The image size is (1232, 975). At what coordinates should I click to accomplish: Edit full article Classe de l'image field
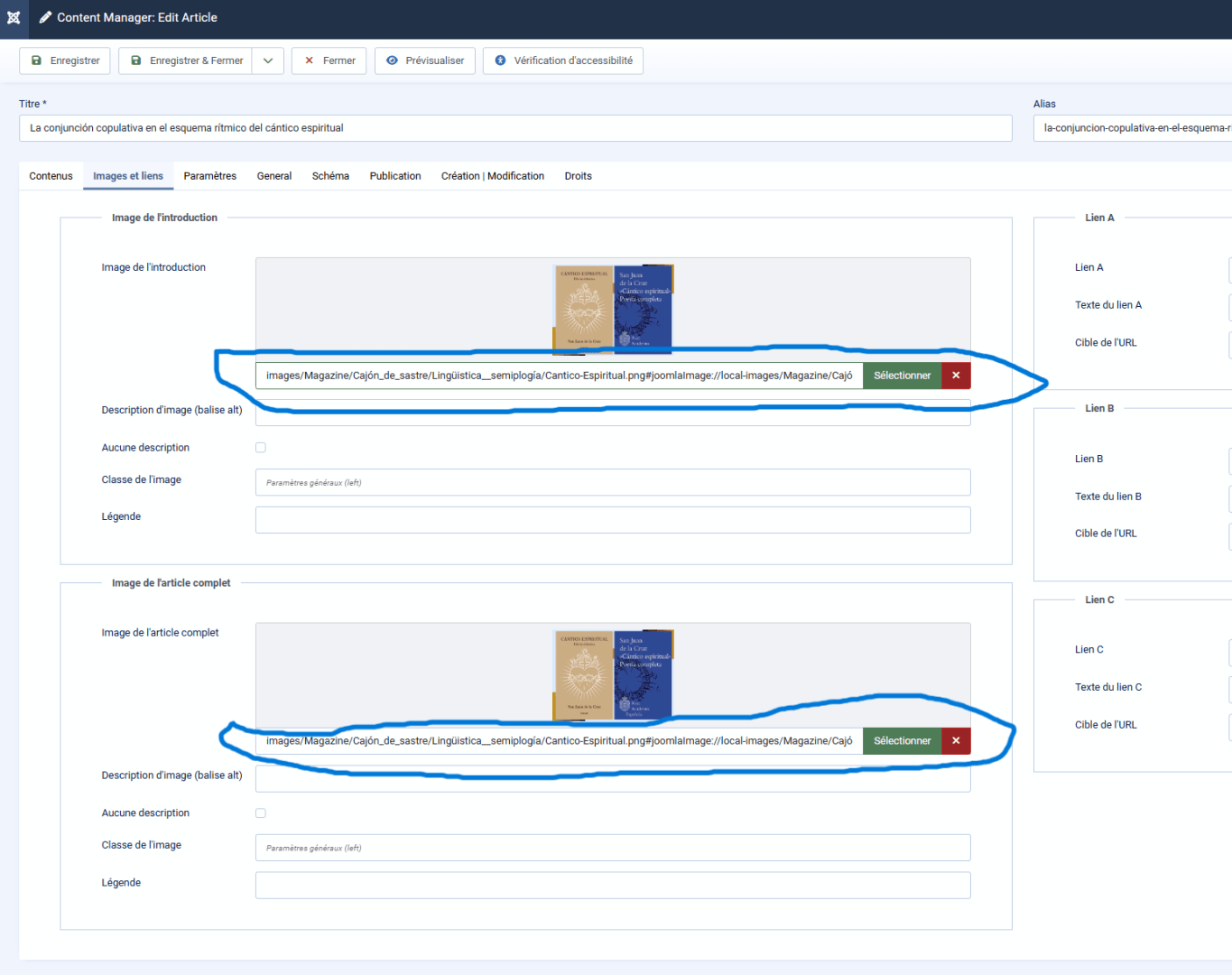pyautogui.click(x=613, y=848)
